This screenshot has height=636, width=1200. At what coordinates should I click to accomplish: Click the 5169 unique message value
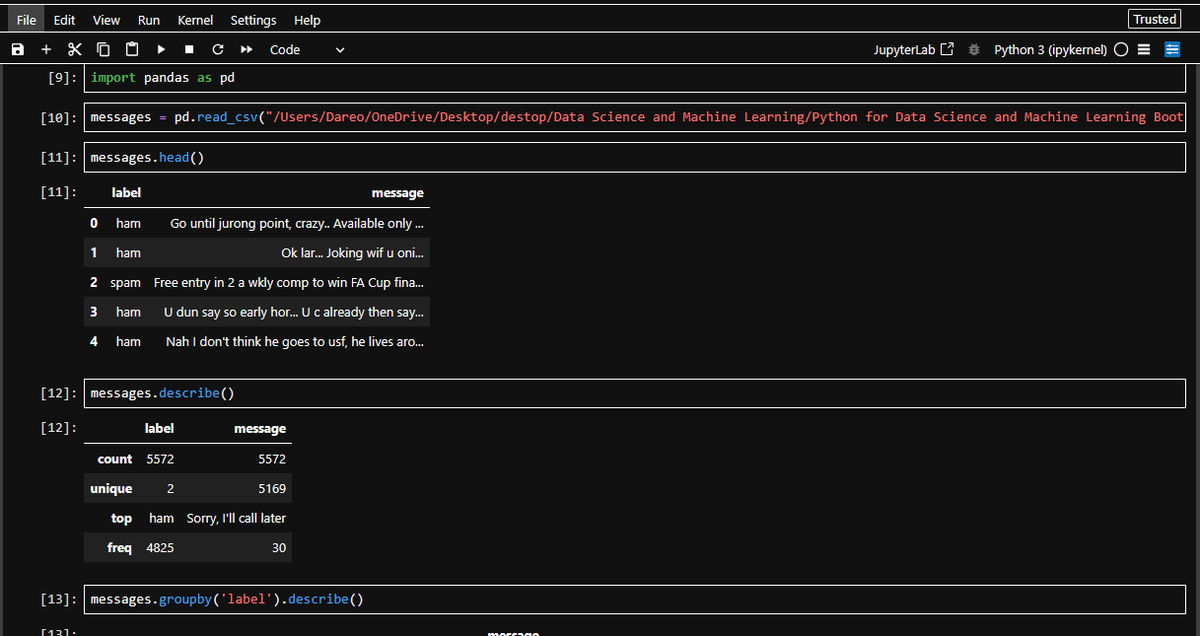tap(271, 489)
